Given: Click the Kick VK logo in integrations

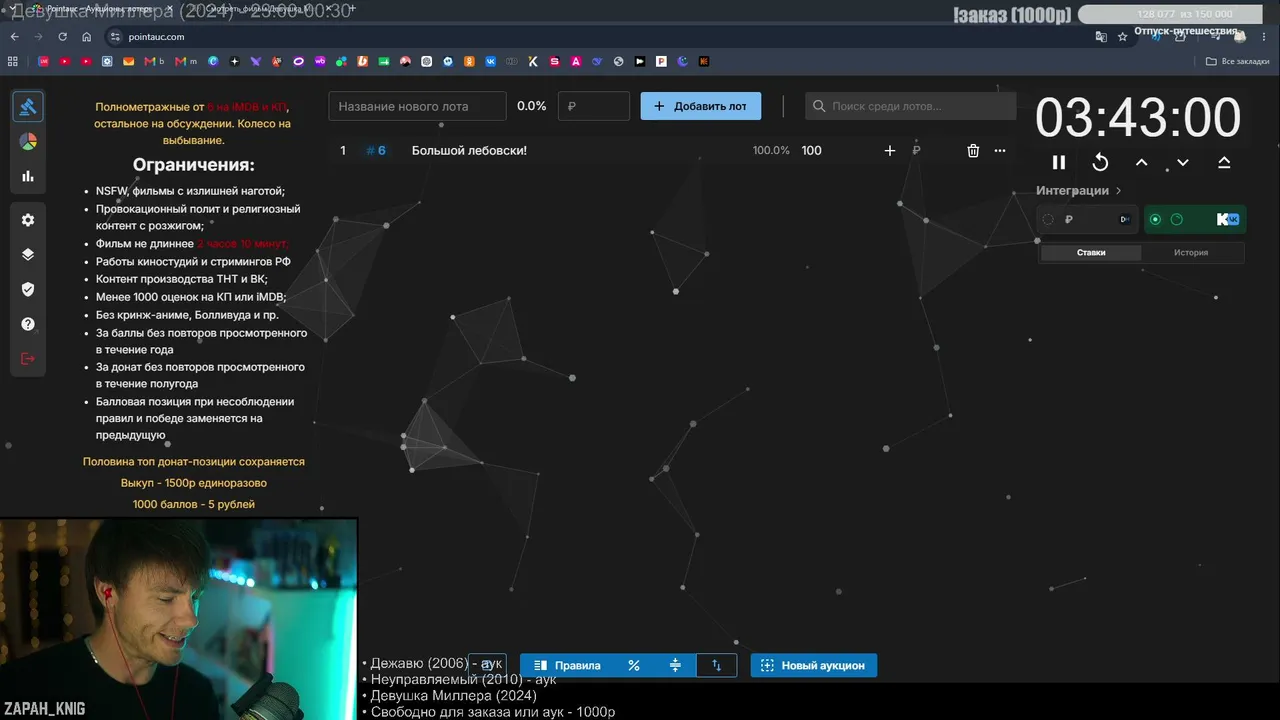Looking at the screenshot, I should (1228, 220).
